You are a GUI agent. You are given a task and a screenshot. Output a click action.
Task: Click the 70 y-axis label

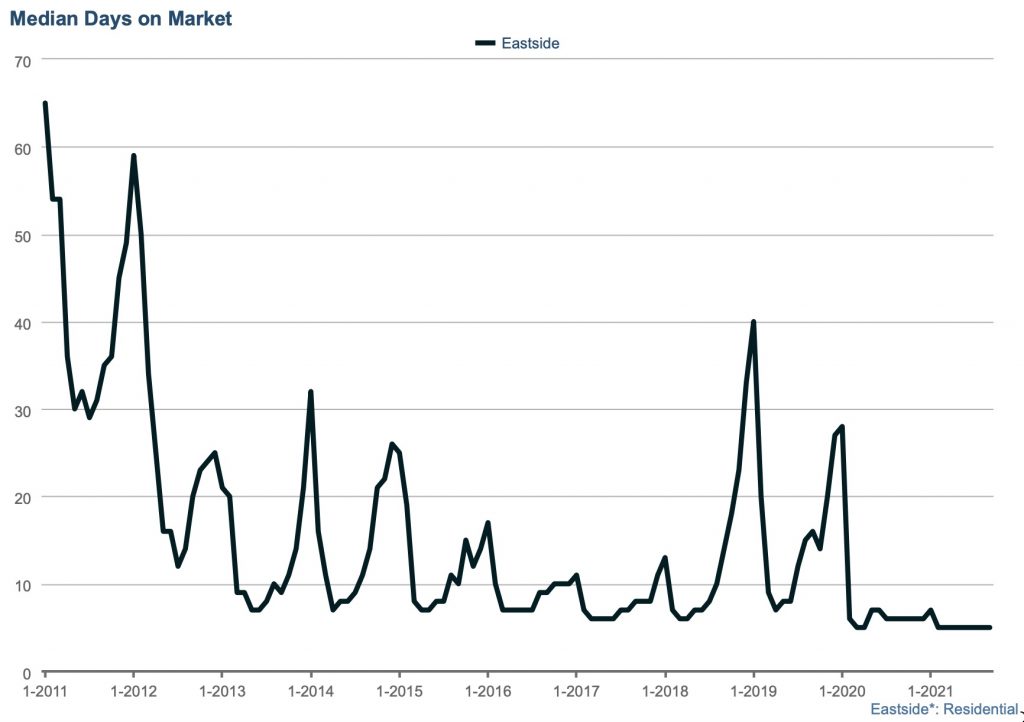22,62
